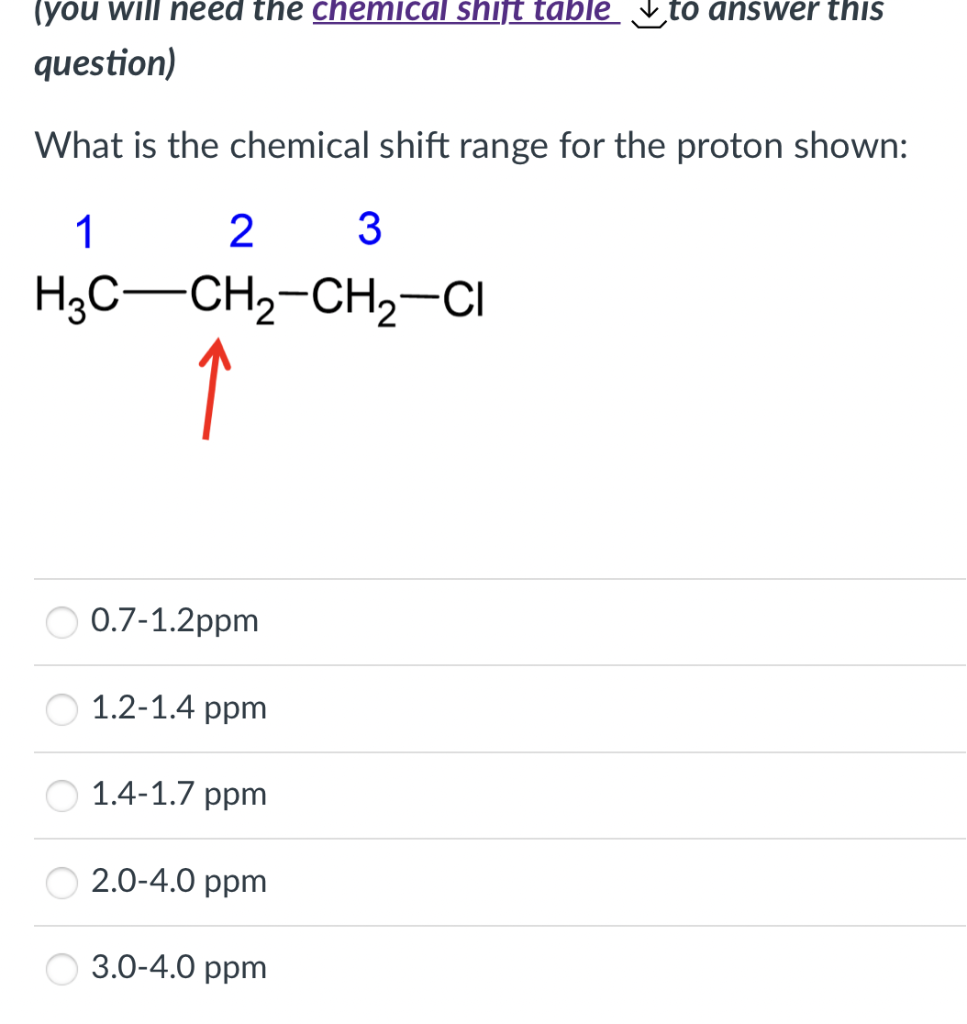Click the question text about chemical shift range
The height and width of the screenshot is (1024, 967).
(470, 146)
